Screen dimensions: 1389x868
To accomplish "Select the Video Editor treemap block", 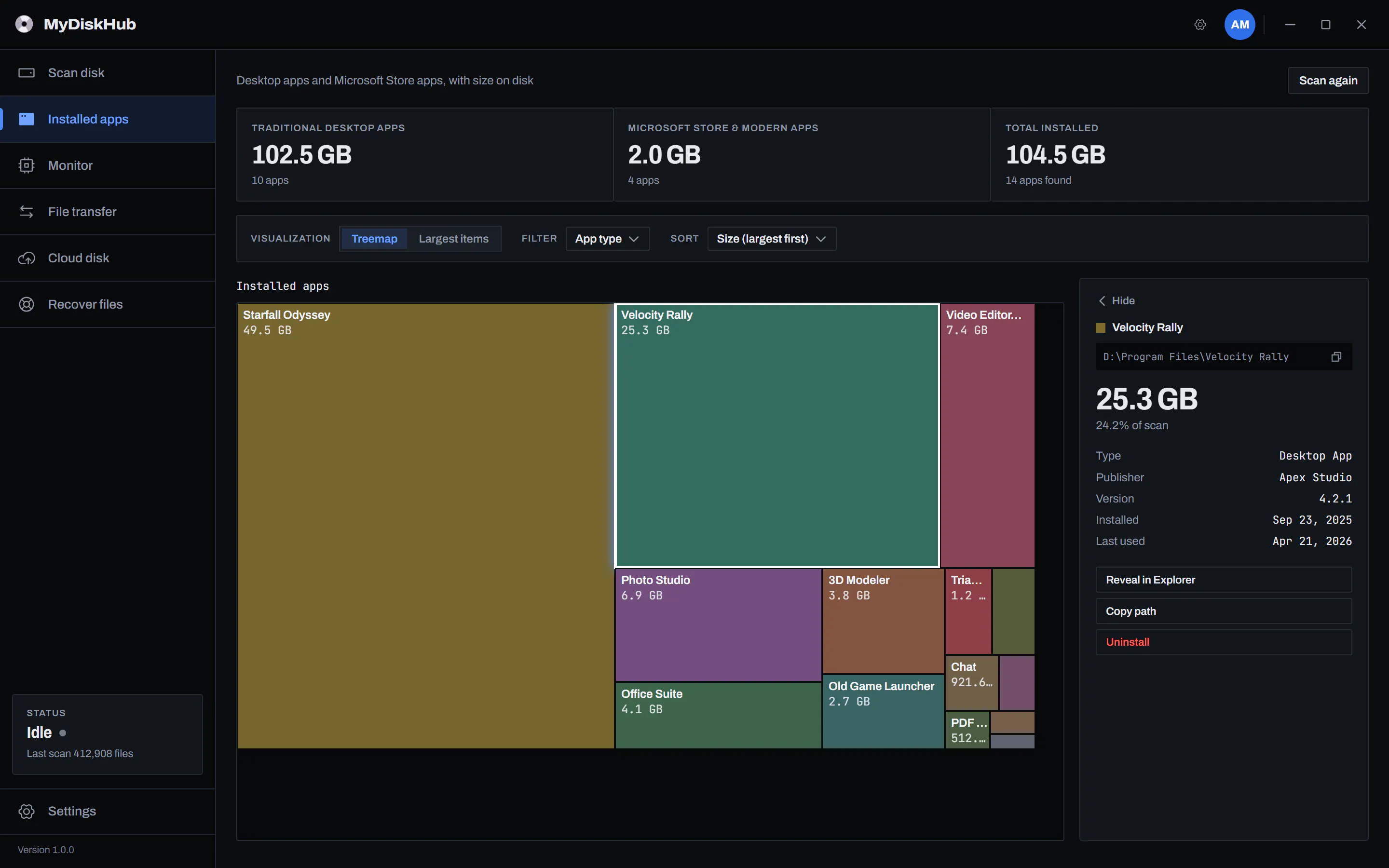I will (x=987, y=436).
